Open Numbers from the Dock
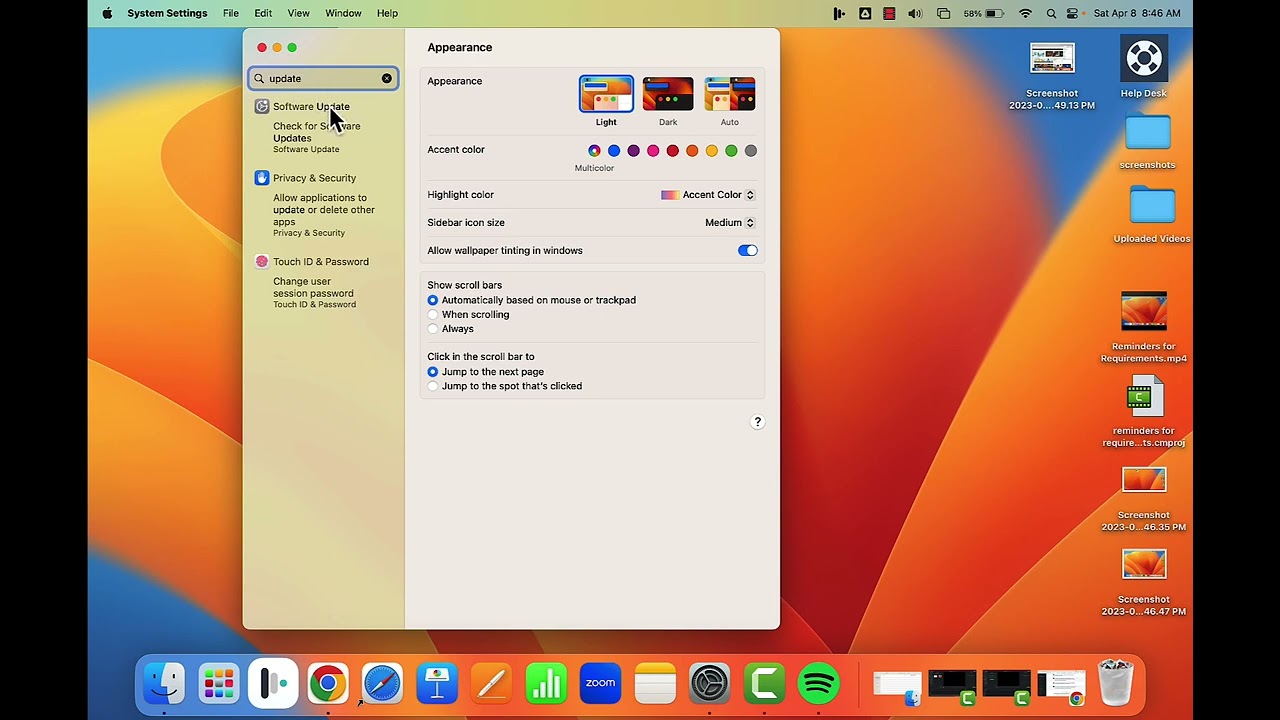 (x=546, y=684)
